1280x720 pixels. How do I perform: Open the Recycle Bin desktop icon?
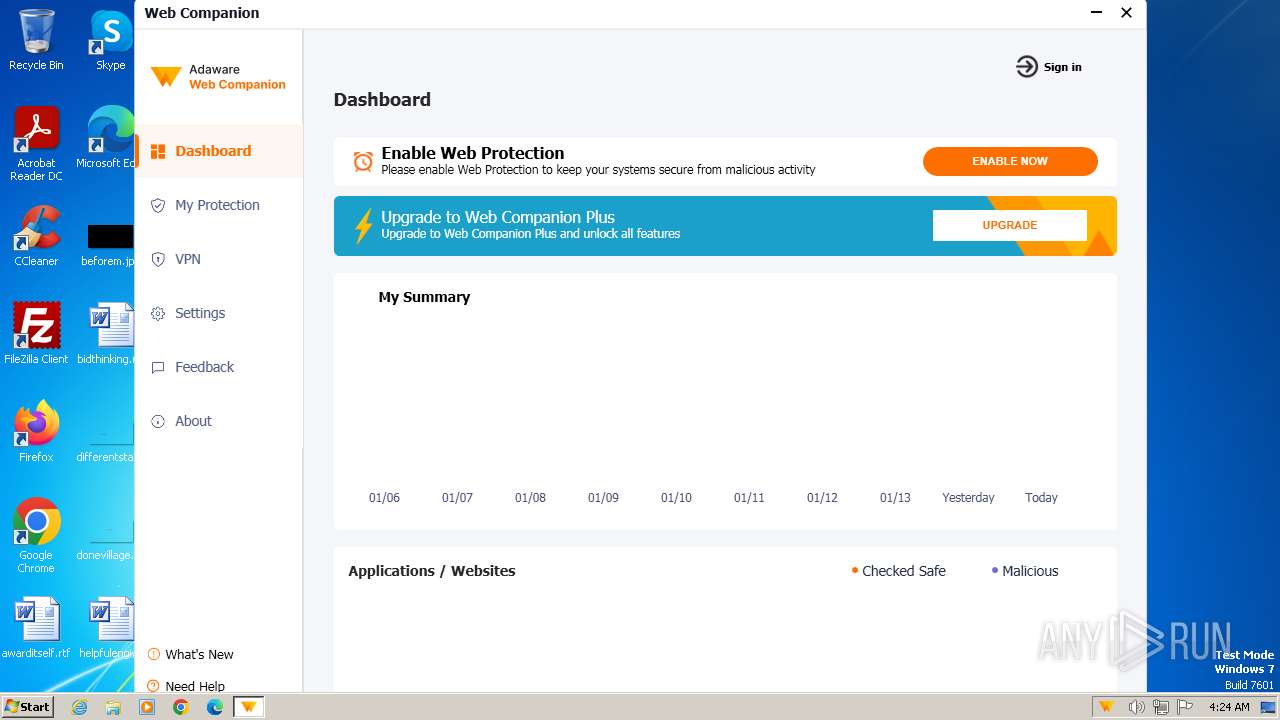click(x=36, y=41)
